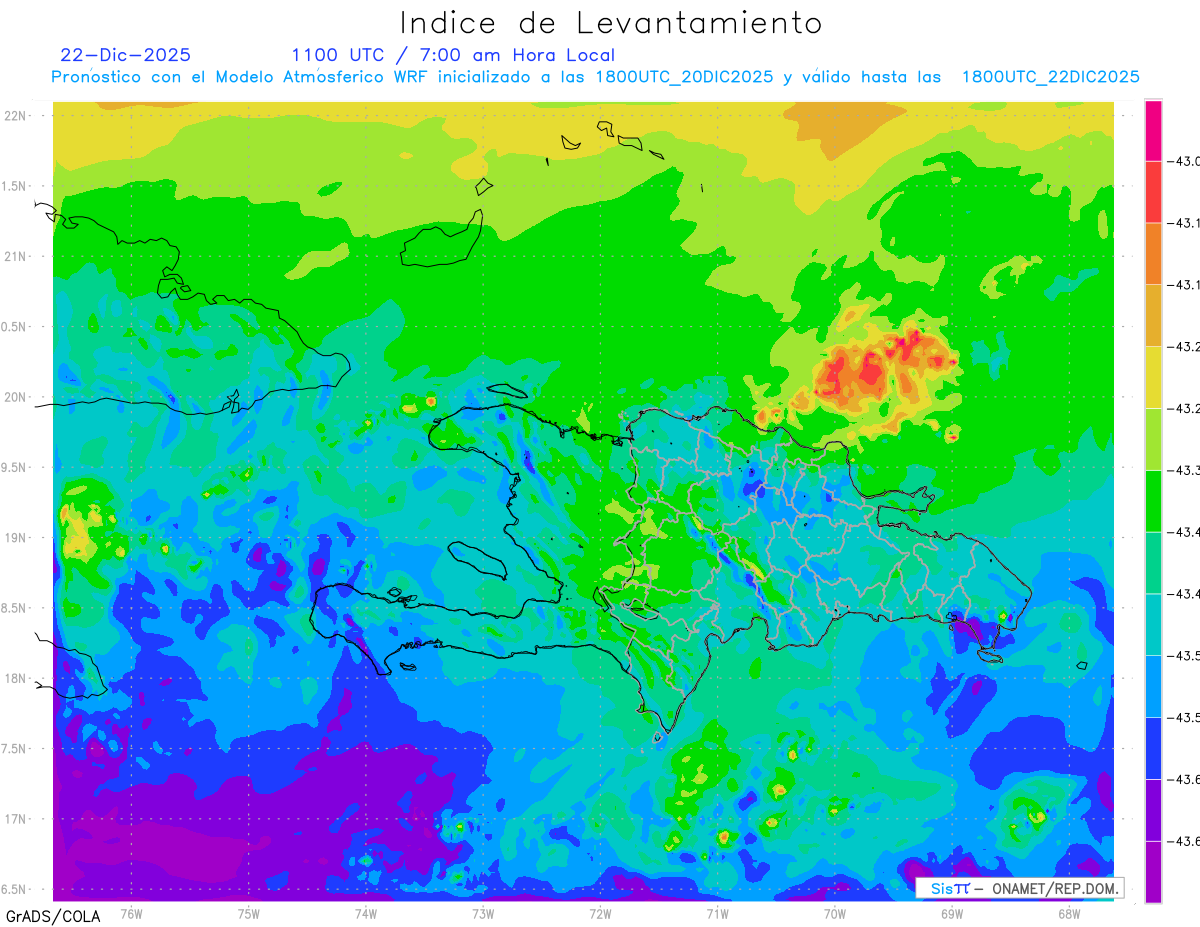Image resolution: width=1200 pixels, height=927 pixels.
Task: Click the "SisTT - ONAMET/REP.DOM." label box
Action: 1019,888
